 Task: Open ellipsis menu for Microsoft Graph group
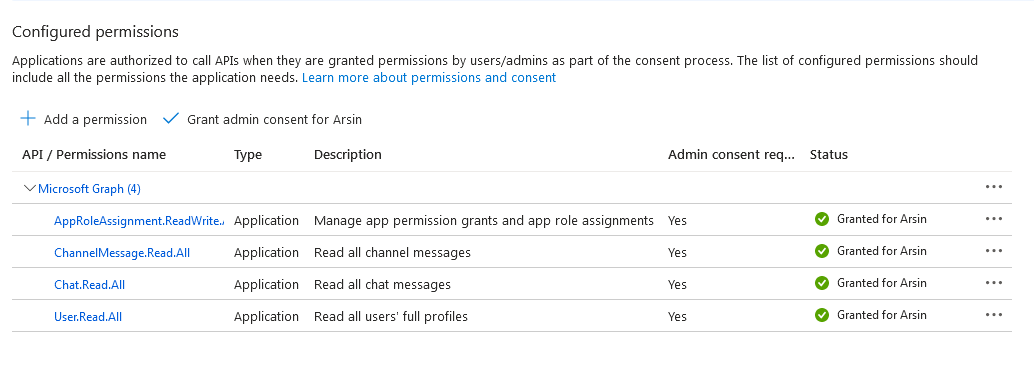[994, 187]
